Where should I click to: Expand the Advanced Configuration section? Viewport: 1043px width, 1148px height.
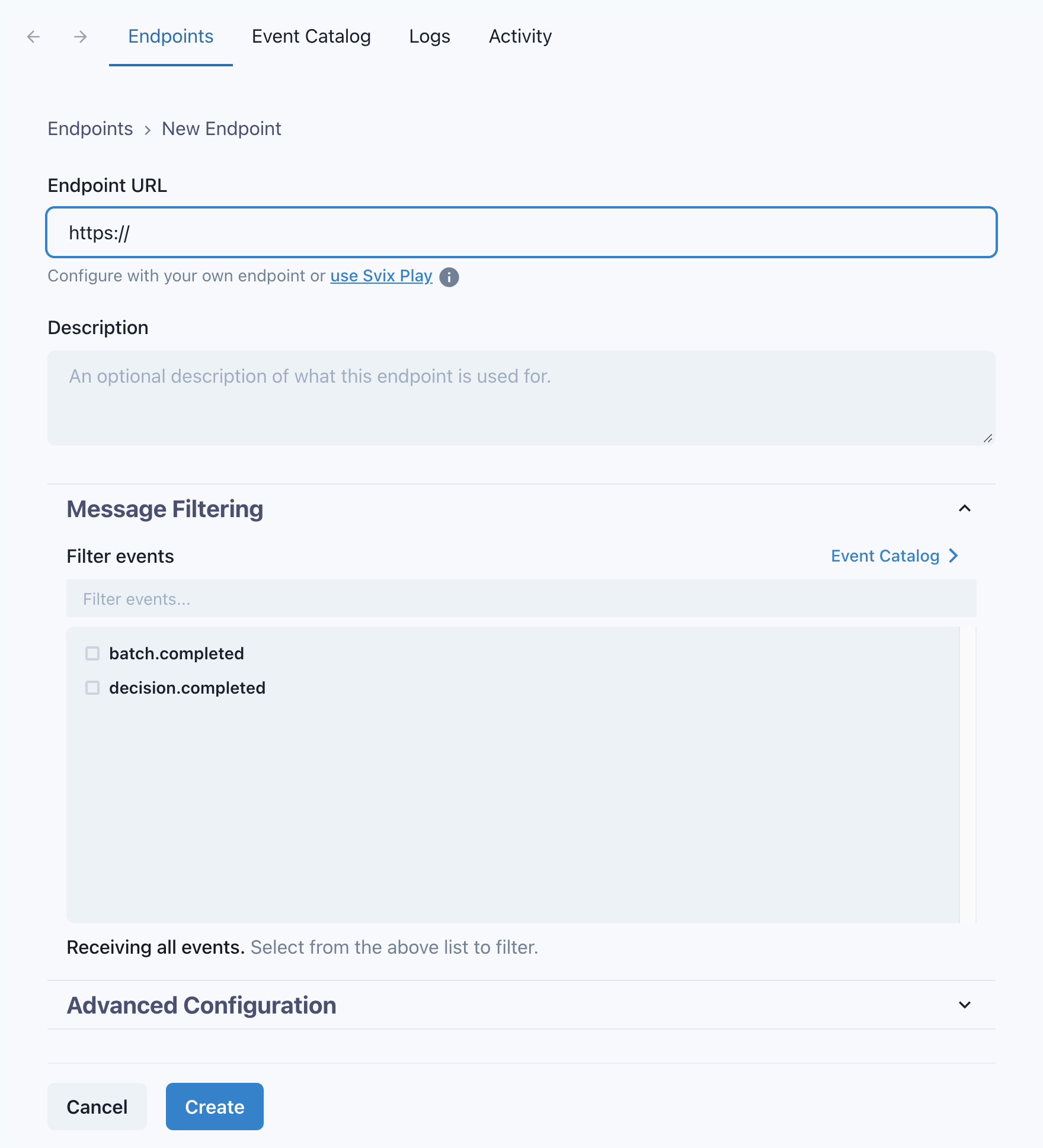tap(964, 1005)
